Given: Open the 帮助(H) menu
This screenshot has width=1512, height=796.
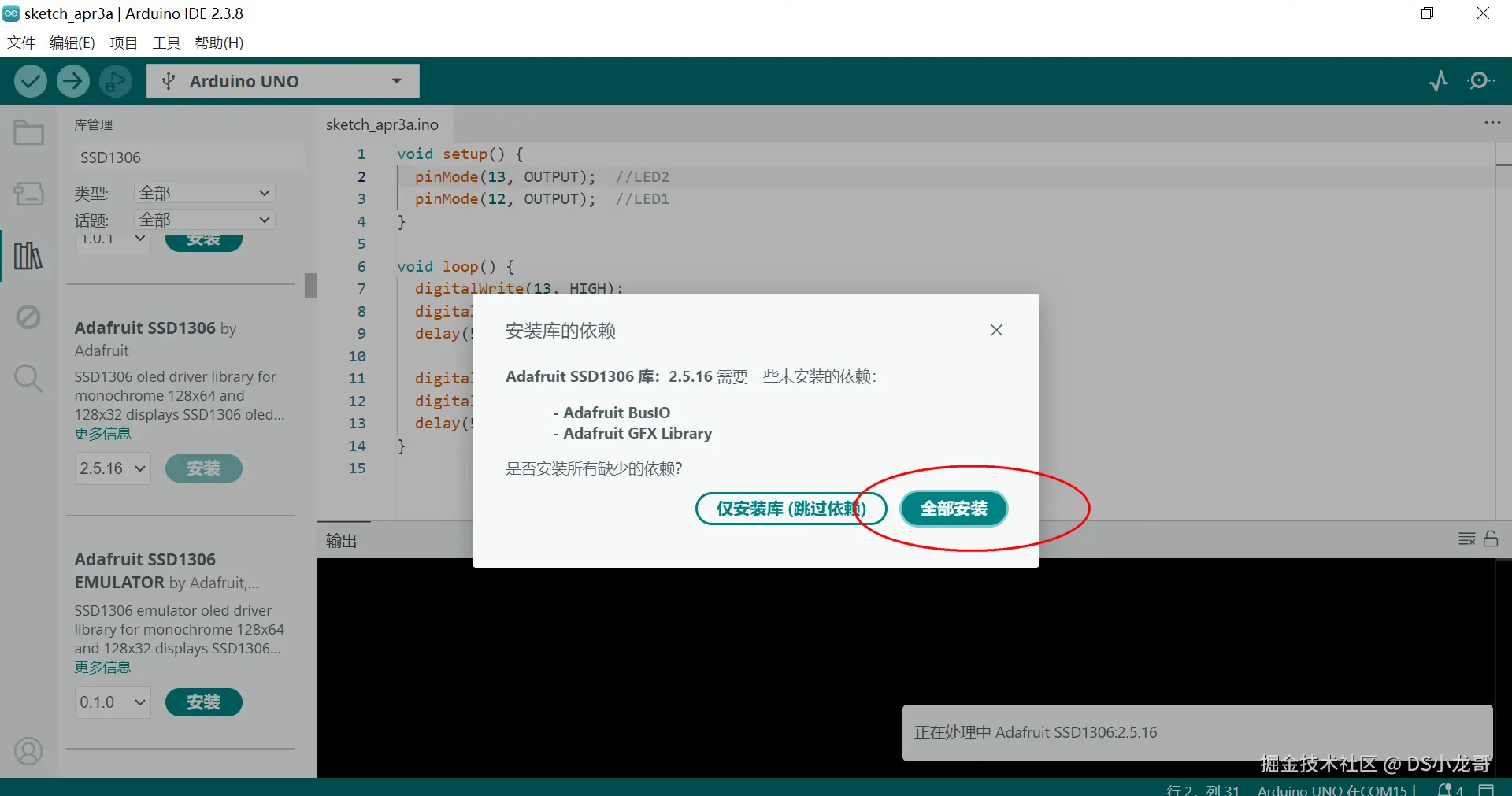Looking at the screenshot, I should point(219,43).
